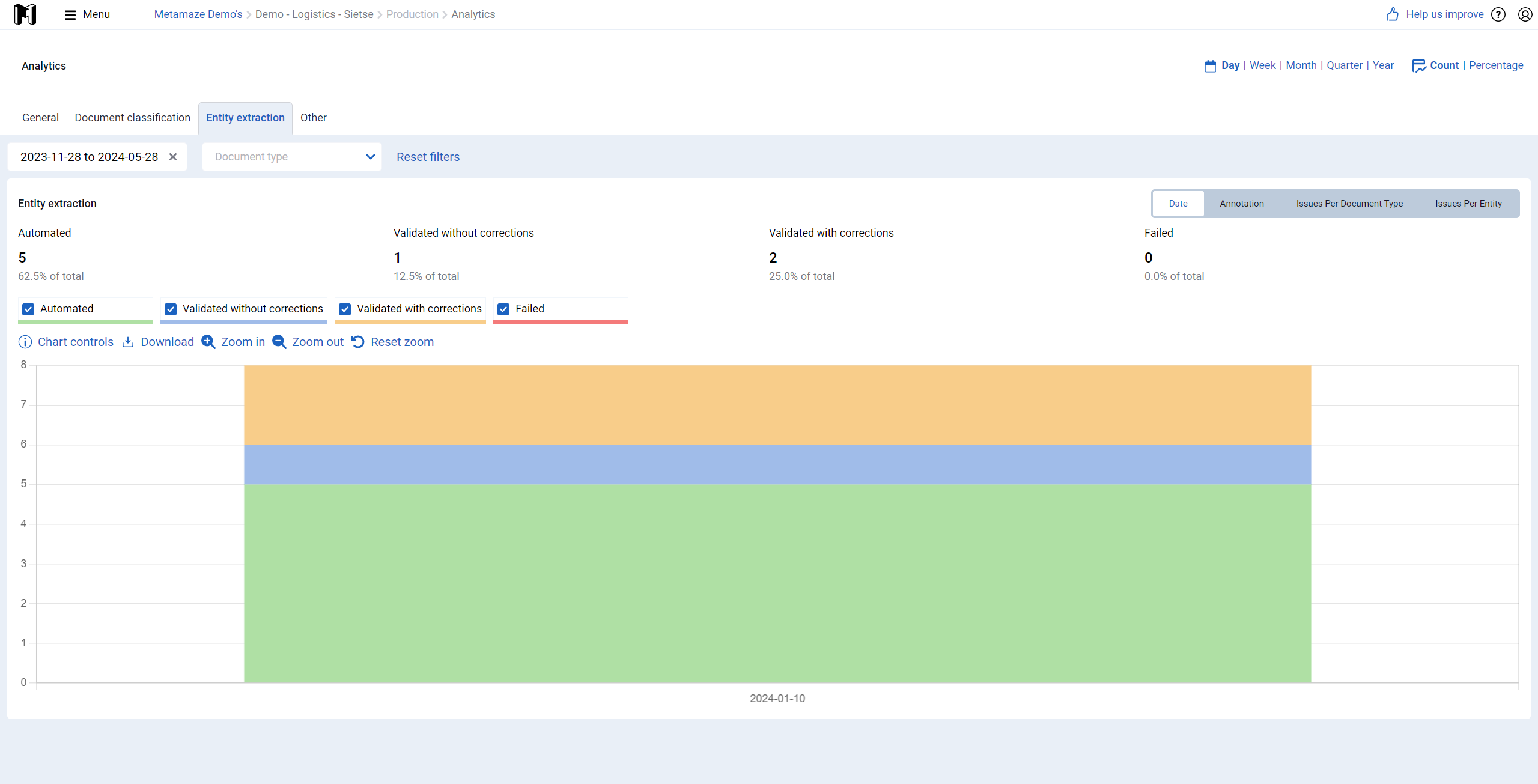Uncheck the Failed series checkbox
Image resolution: width=1538 pixels, height=784 pixels.
click(503, 309)
